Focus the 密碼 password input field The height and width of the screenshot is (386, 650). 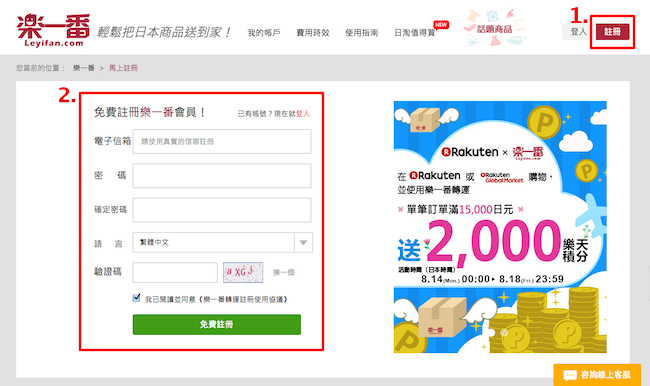222,175
